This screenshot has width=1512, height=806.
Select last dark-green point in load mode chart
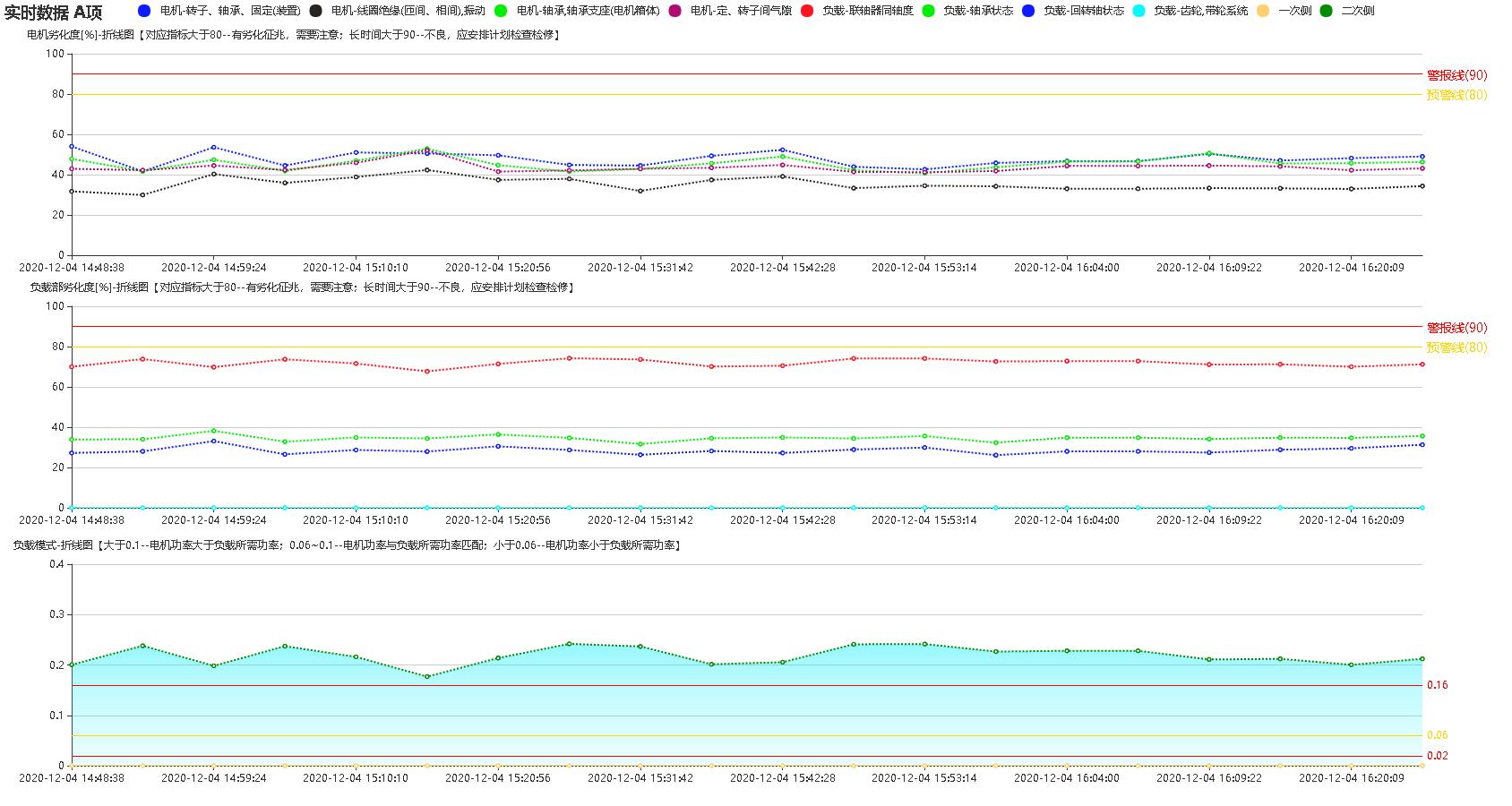pyautogui.click(x=1422, y=659)
